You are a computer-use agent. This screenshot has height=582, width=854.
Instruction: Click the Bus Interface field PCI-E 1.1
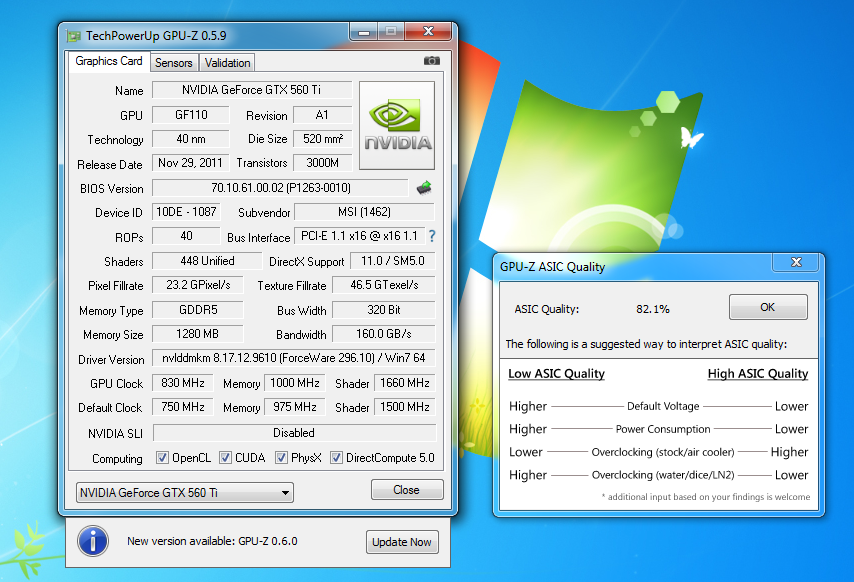pos(359,236)
